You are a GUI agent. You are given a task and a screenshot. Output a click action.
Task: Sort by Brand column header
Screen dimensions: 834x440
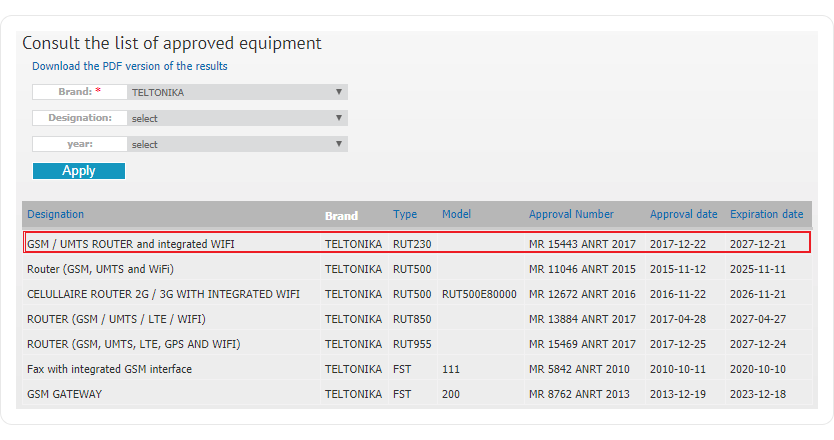341,215
